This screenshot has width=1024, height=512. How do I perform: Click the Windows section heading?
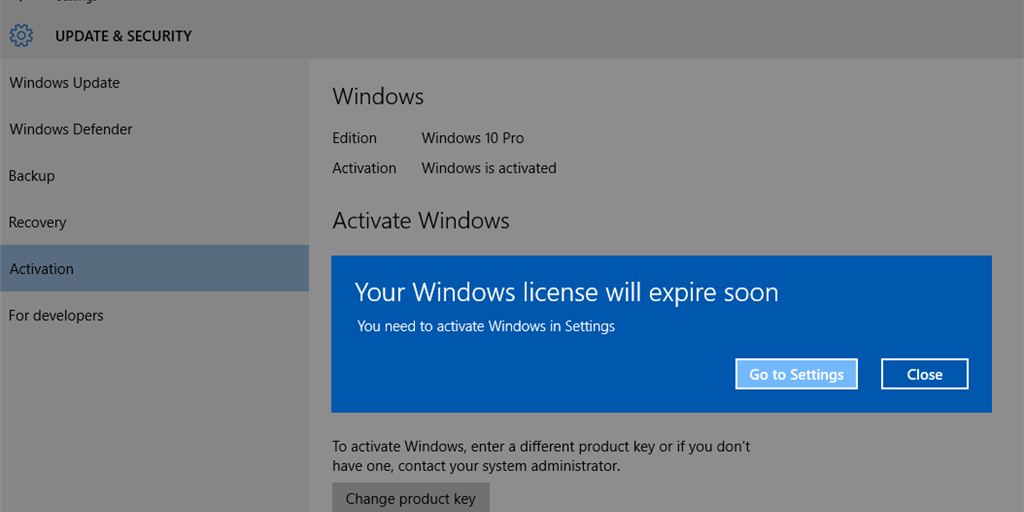[x=378, y=97]
